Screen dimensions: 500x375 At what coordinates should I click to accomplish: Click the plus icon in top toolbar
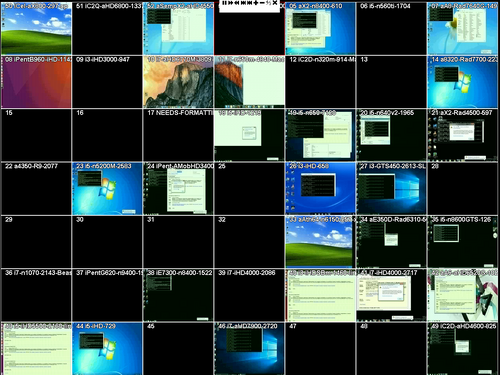pos(256,3)
